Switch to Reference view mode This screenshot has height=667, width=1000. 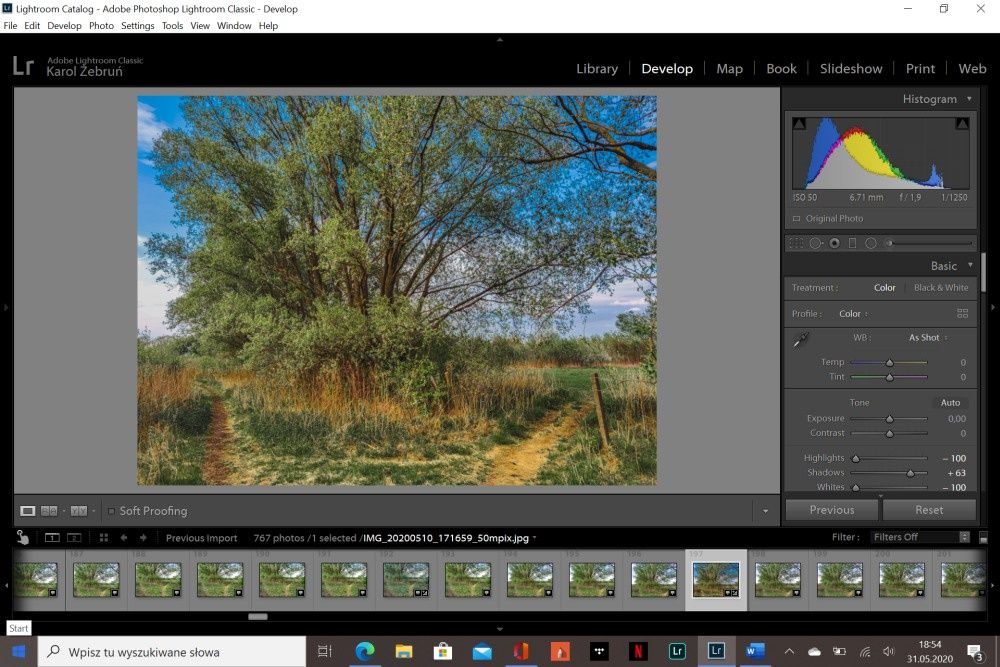pos(49,511)
